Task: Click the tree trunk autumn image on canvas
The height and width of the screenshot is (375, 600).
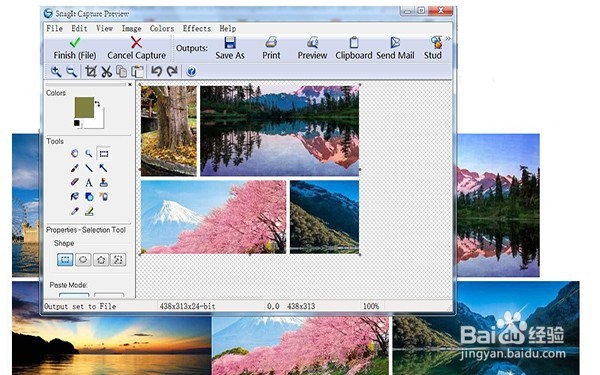Action: [169, 130]
